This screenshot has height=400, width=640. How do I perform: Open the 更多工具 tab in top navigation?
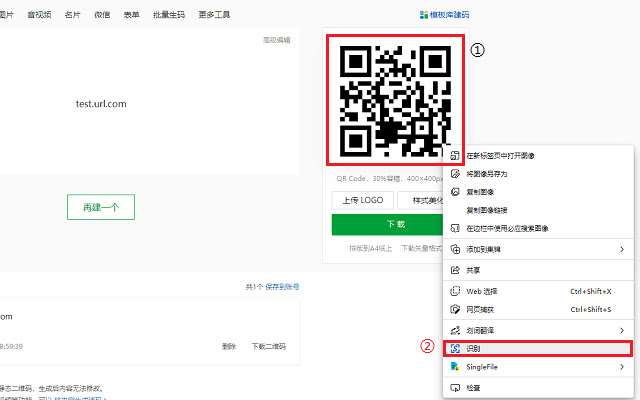214,15
